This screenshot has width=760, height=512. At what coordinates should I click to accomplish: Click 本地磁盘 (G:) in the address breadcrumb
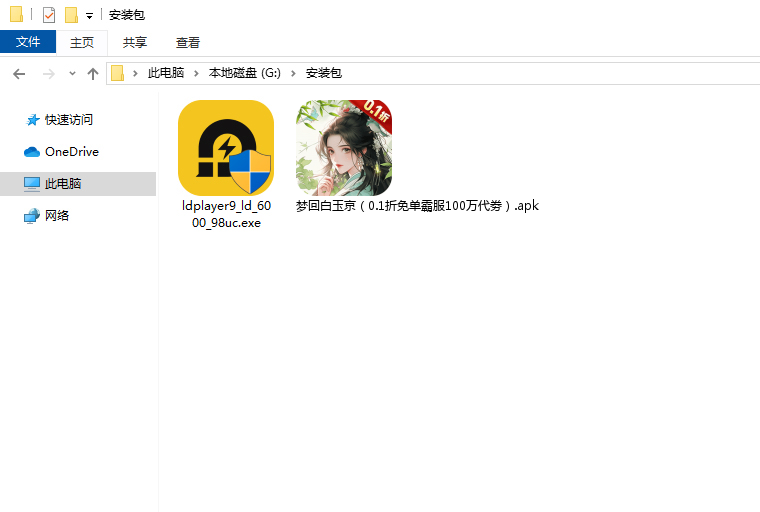pyautogui.click(x=245, y=73)
